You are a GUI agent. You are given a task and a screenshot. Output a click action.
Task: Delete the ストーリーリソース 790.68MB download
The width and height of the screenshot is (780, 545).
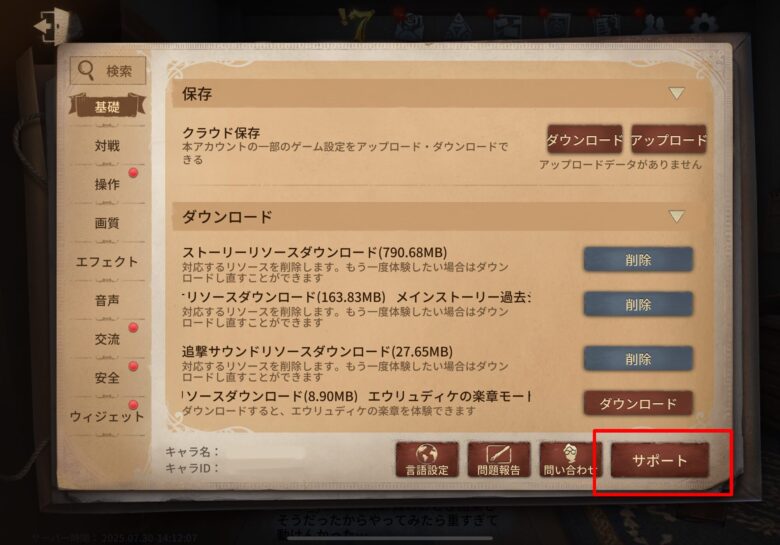(x=638, y=260)
